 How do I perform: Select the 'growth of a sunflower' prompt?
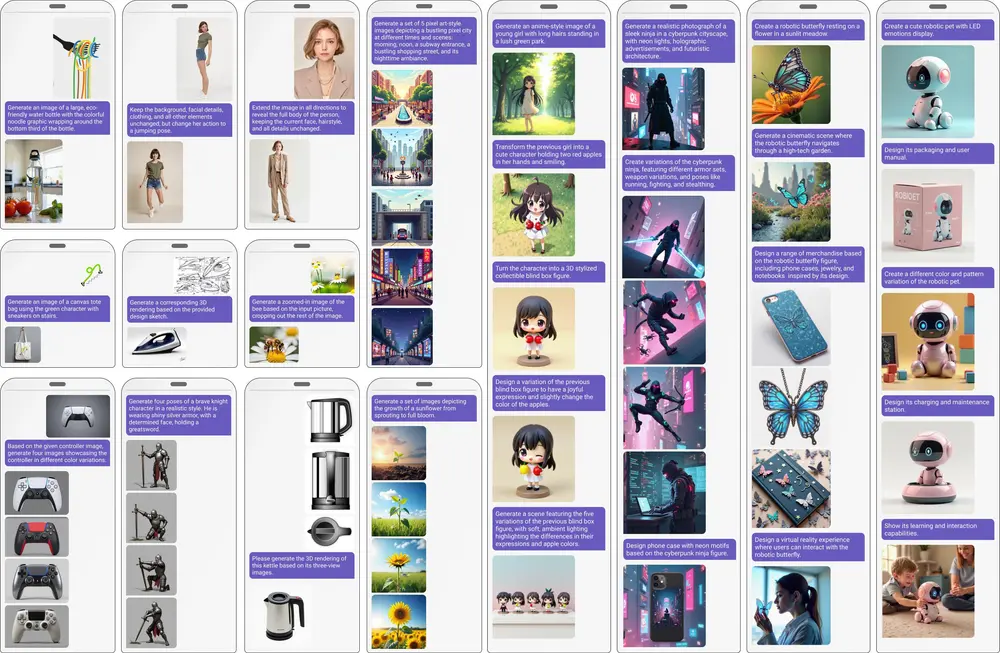click(x=424, y=408)
